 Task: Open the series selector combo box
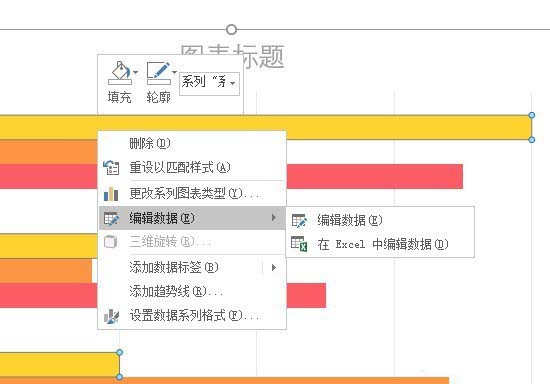coord(209,83)
